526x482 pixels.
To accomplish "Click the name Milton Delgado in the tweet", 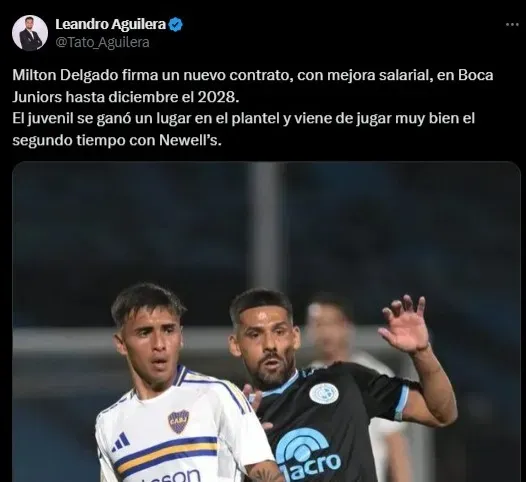I will [x=65, y=75].
